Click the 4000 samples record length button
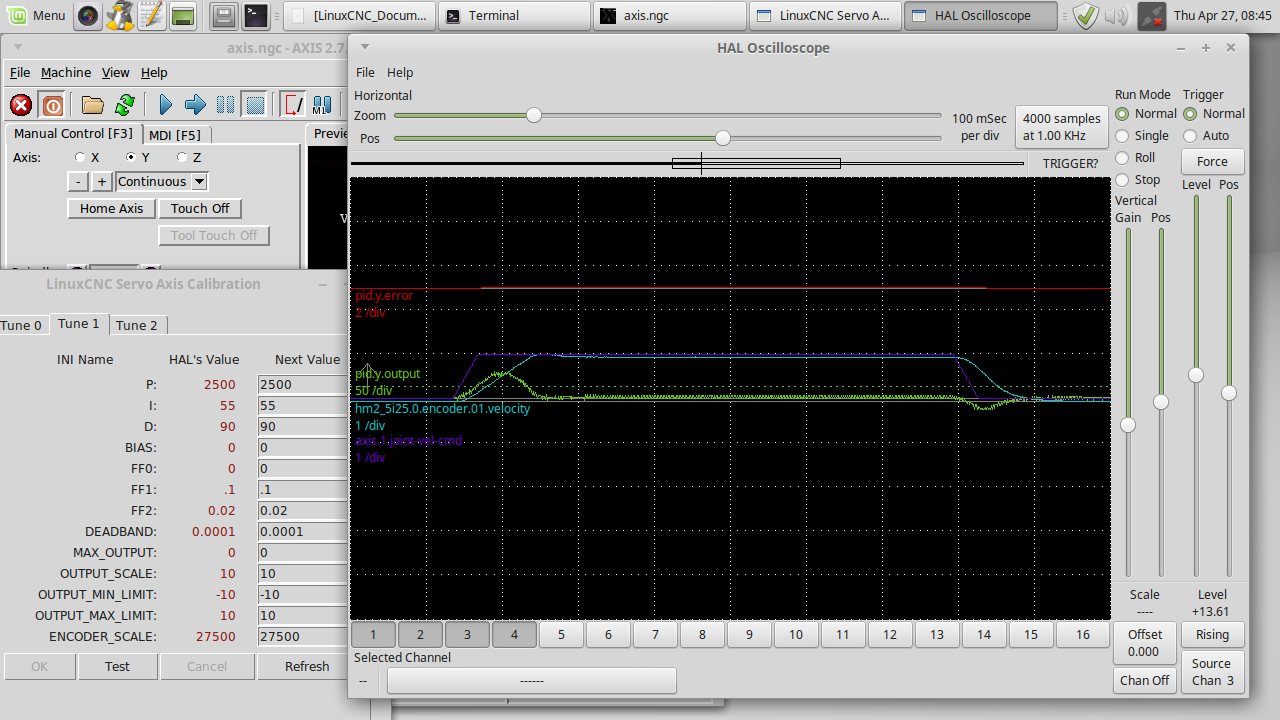Screen dimensions: 1280x720 click(1062, 127)
